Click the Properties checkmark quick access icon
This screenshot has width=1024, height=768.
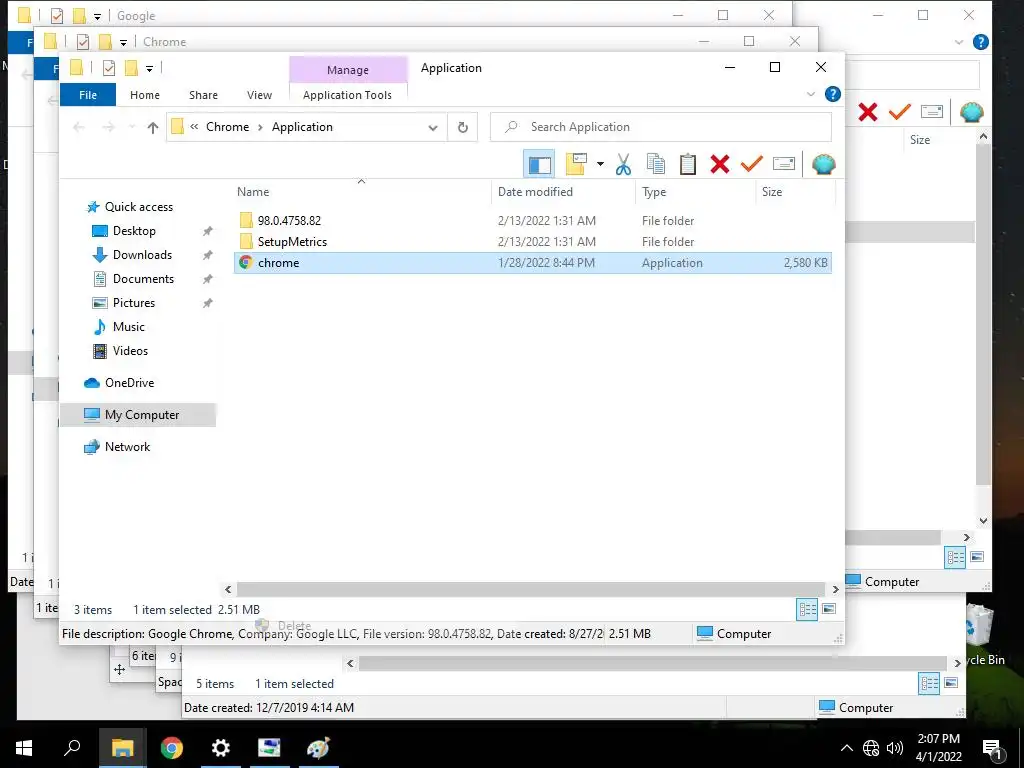[109, 68]
